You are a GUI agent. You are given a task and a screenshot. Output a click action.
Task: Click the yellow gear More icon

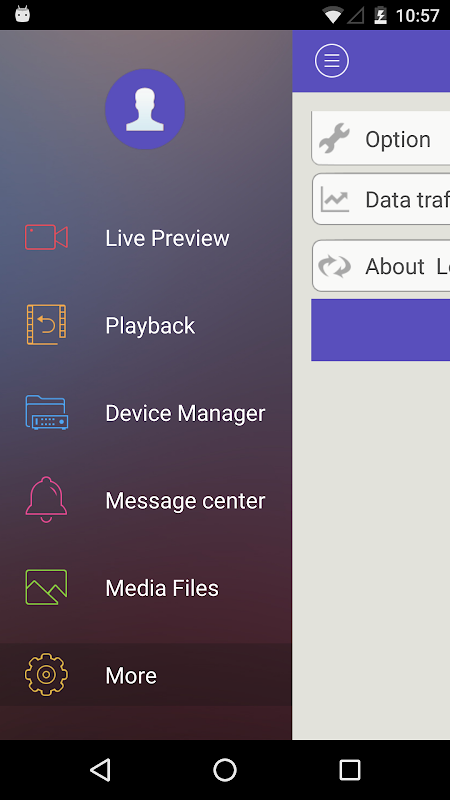46,674
